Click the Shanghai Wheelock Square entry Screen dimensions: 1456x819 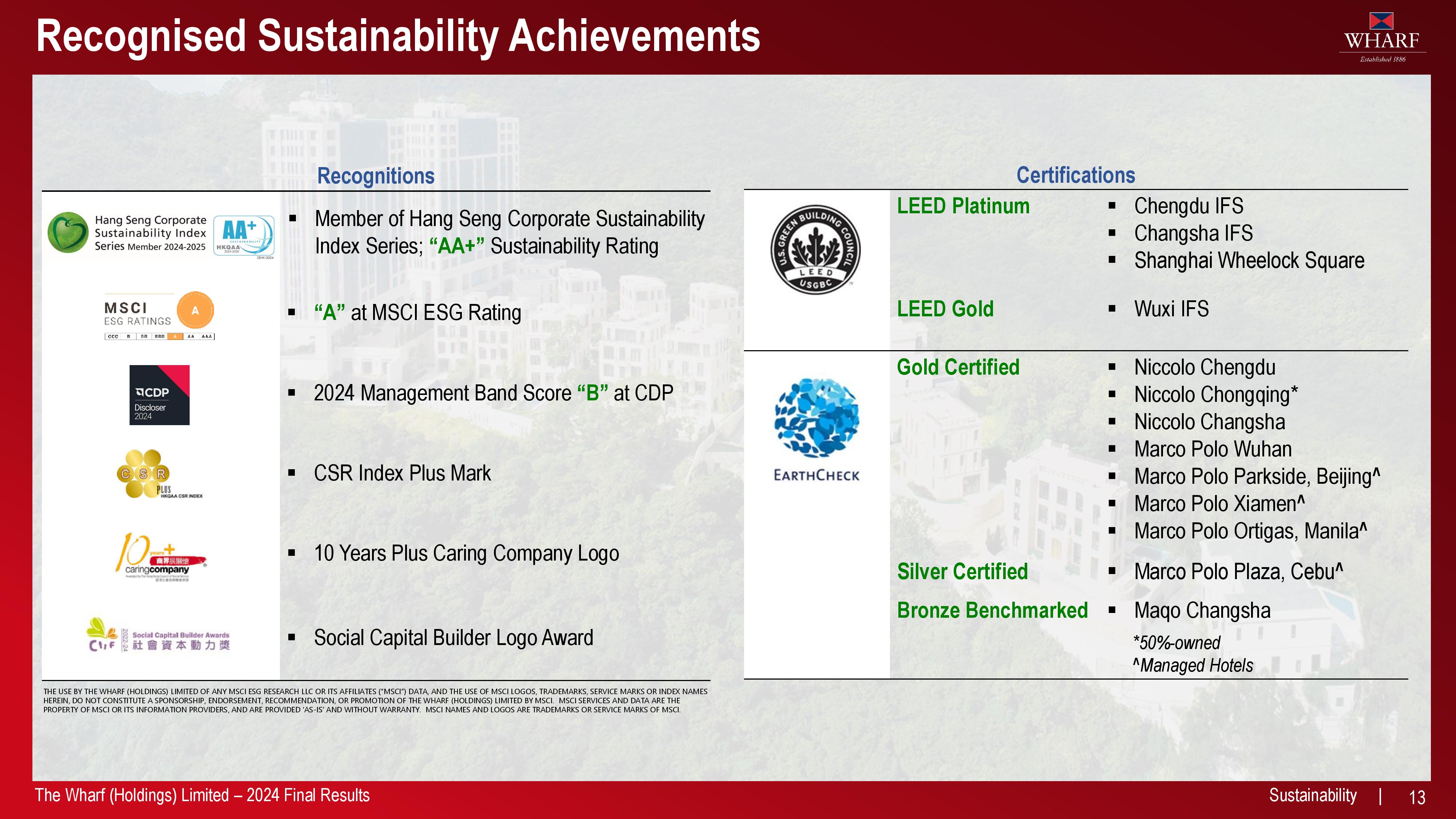point(1249,261)
